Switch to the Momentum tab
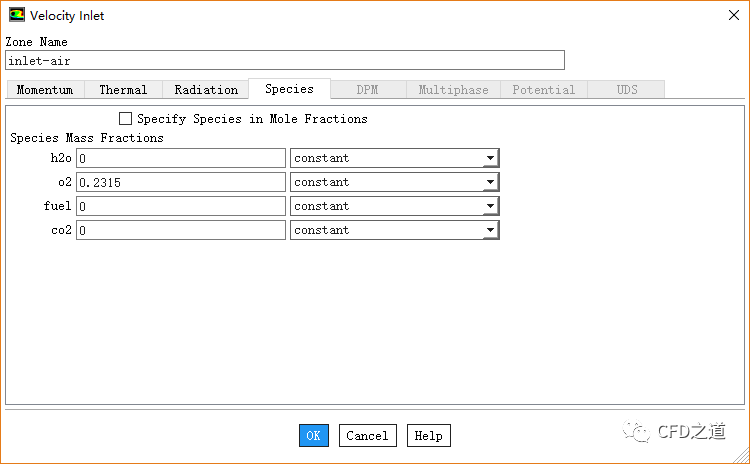The width and height of the screenshot is (750, 464). 45,89
